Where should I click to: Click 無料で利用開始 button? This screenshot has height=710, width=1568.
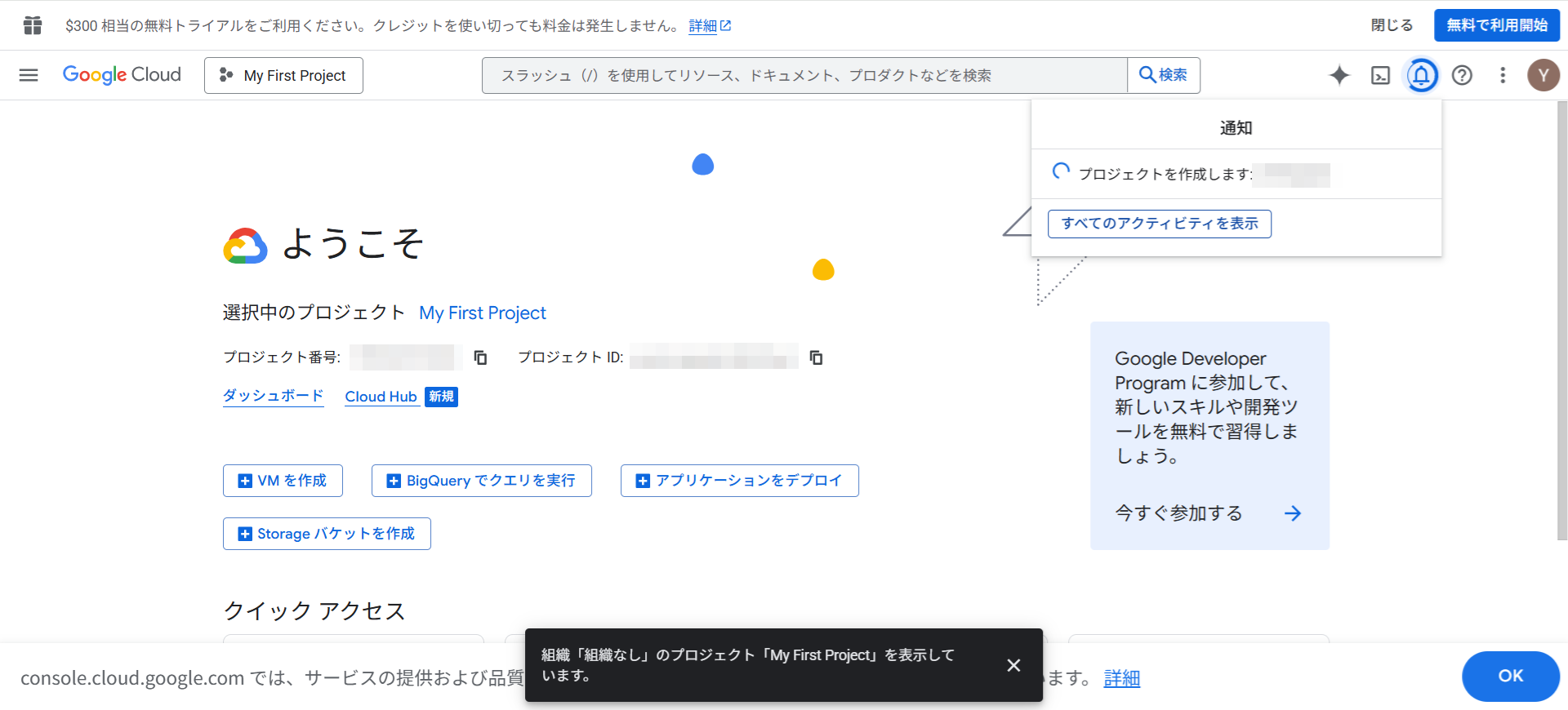point(1496,25)
